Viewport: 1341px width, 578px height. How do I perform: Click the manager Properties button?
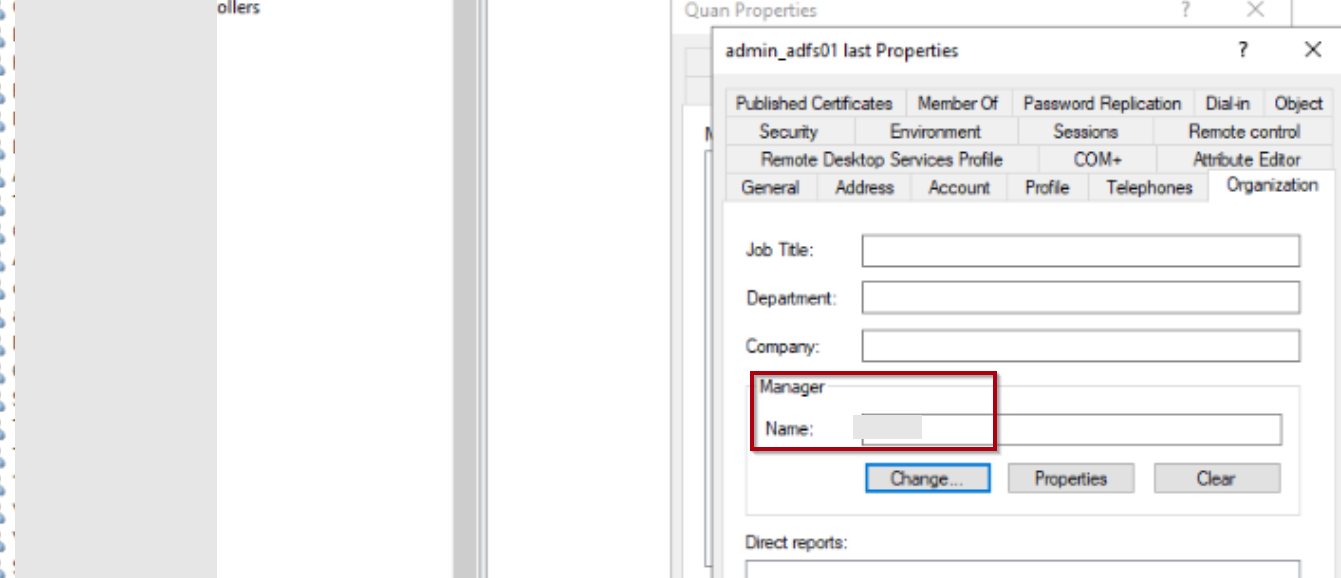click(x=1070, y=478)
